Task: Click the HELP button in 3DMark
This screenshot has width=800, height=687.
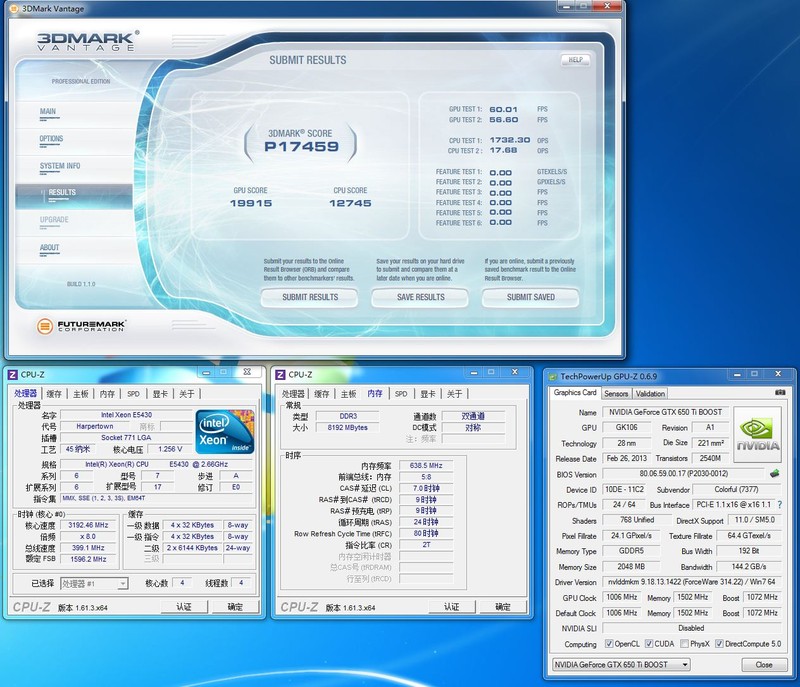Action: (576, 60)
